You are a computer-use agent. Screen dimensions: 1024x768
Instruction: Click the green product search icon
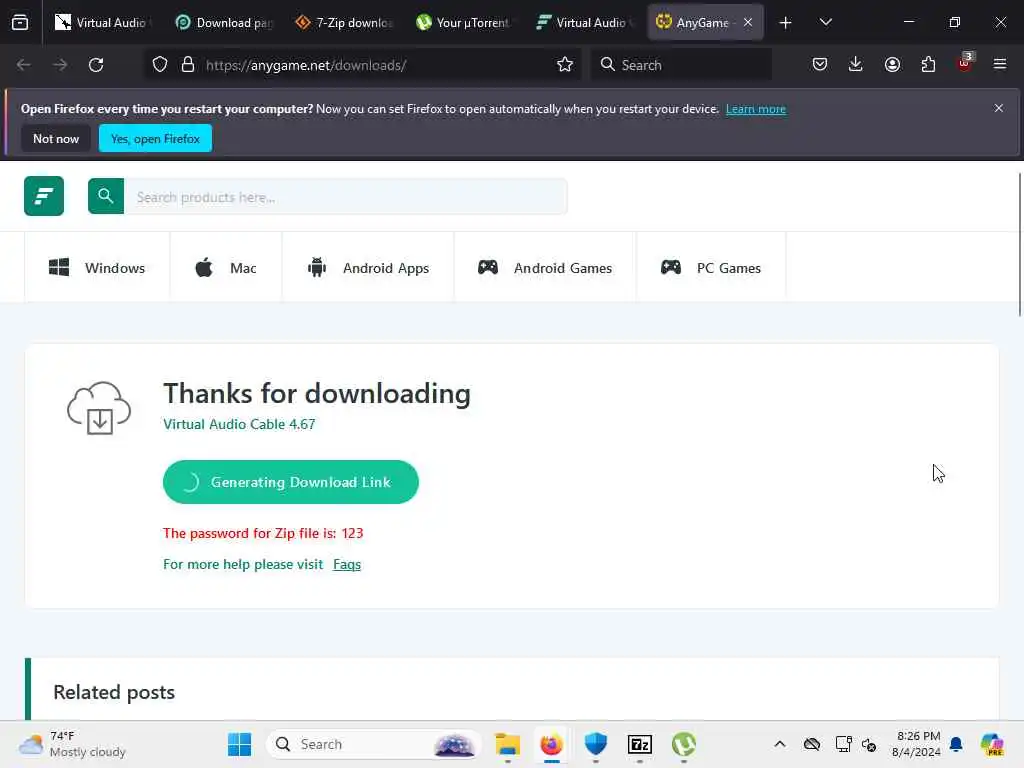[x=106, y=196]
